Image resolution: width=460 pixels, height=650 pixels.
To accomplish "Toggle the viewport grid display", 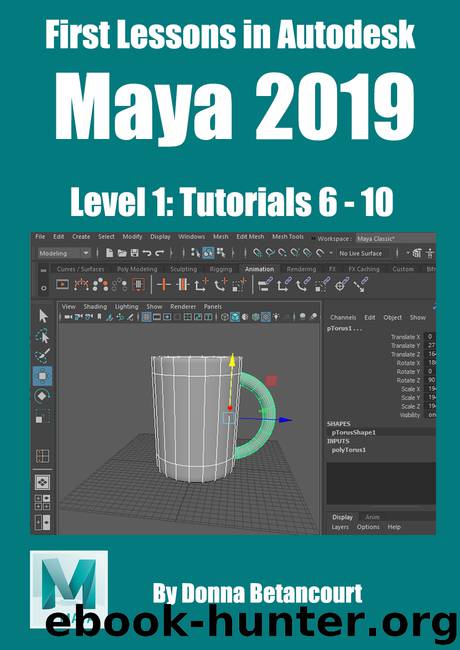I will [x=146, y=317].
